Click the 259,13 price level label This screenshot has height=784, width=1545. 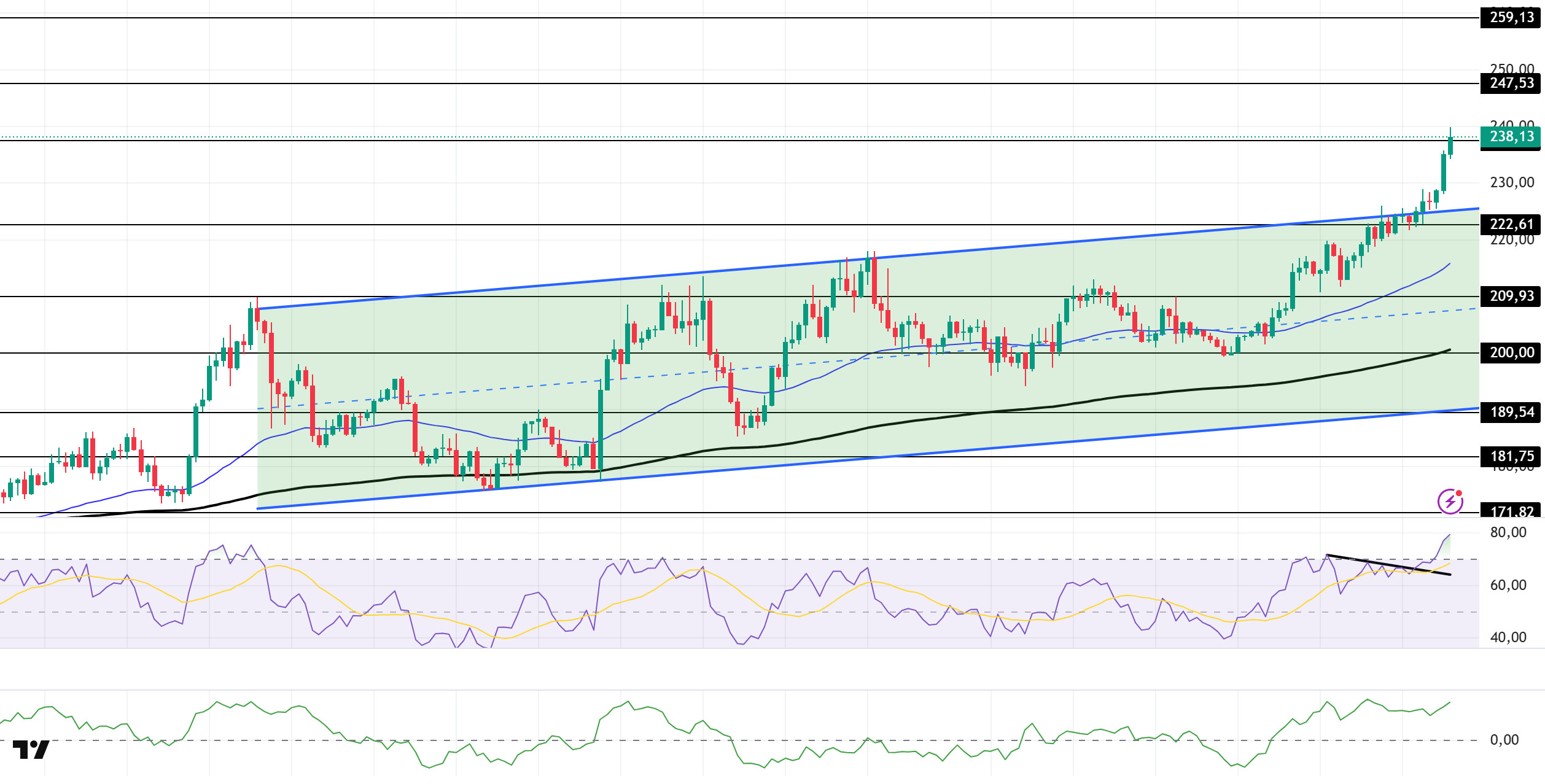point(1511,17)
